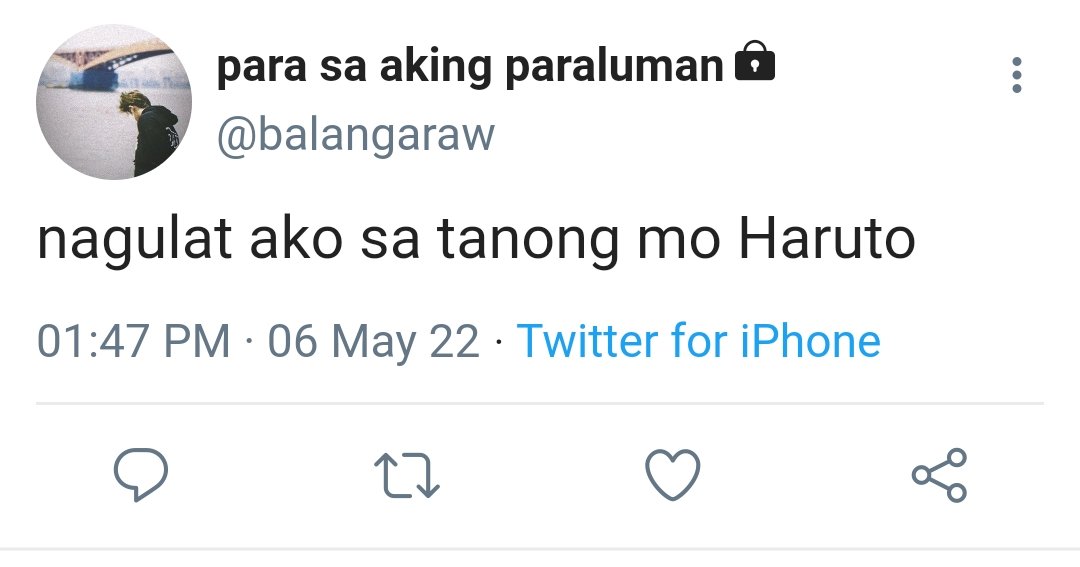View the circular profile picture
Image resolution: width=1080 pixels, height=567 pixels.
[114, 102]
